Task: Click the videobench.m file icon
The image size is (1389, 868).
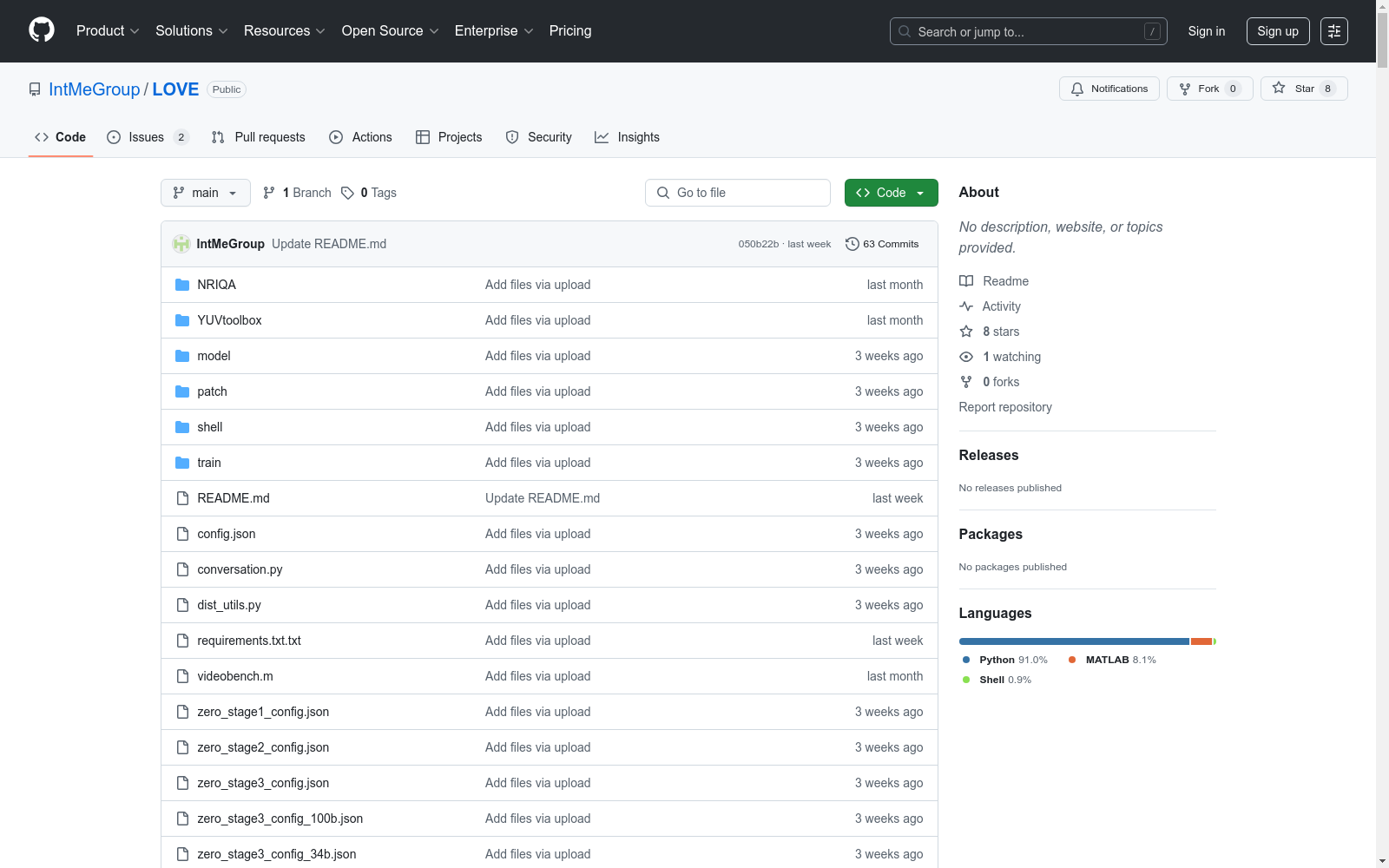Action: (182, 676)
